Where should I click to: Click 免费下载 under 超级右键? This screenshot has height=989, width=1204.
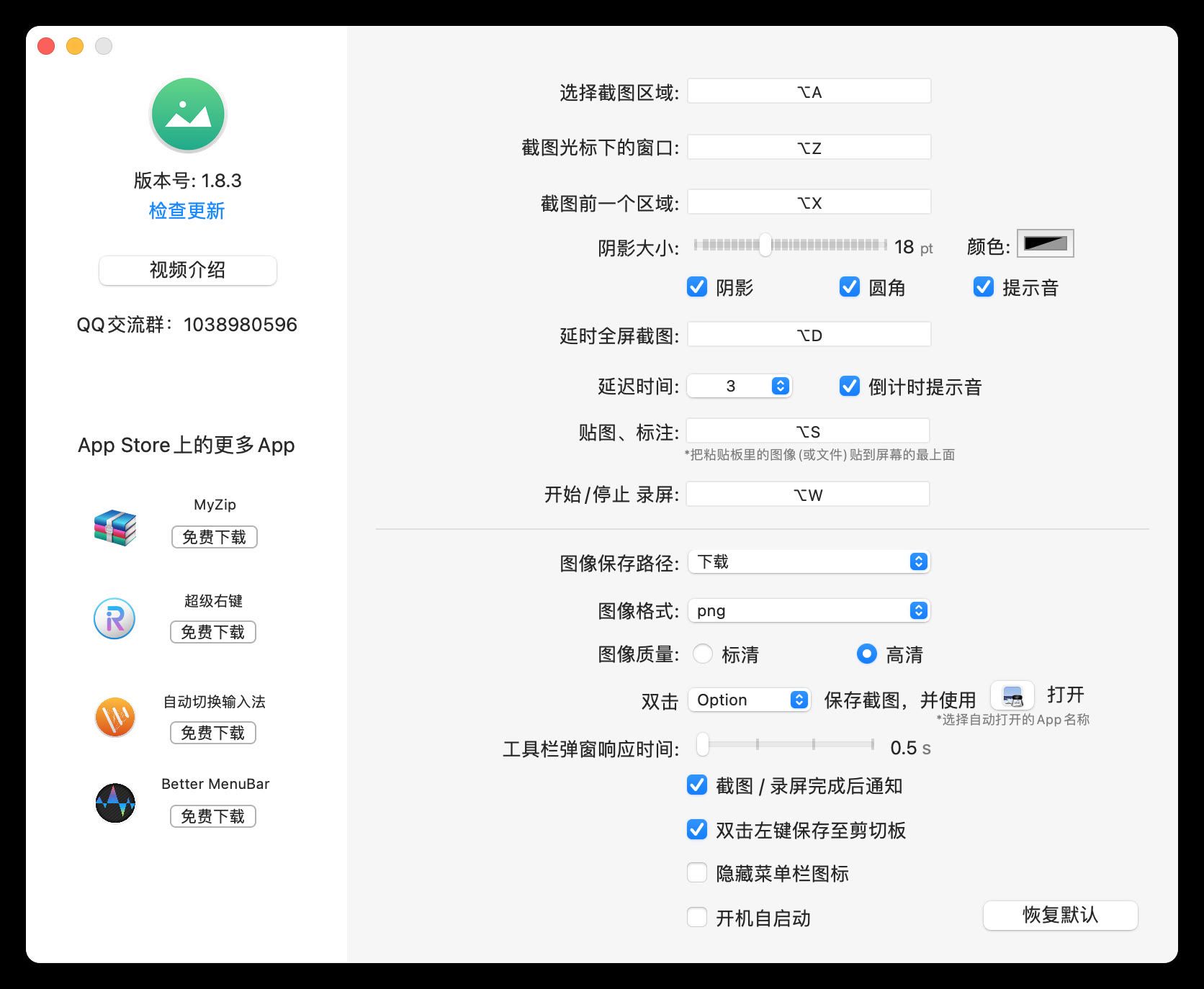coord(213,632)
